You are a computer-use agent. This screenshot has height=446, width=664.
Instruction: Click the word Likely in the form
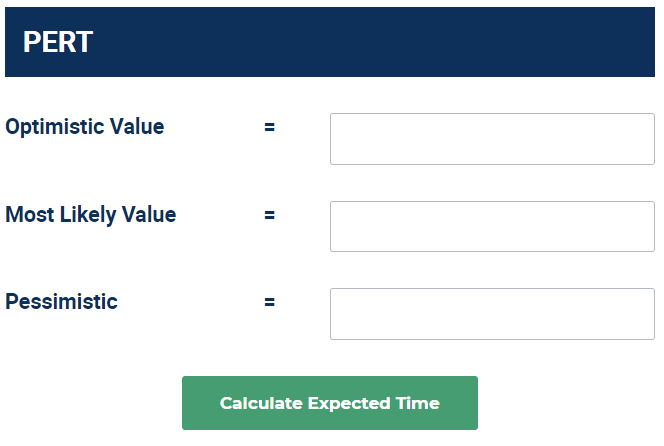(86, 214)
